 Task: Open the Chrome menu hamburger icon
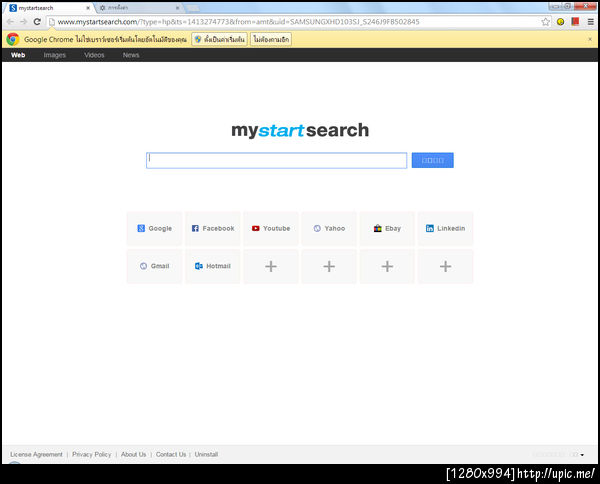tap(591, 22)
